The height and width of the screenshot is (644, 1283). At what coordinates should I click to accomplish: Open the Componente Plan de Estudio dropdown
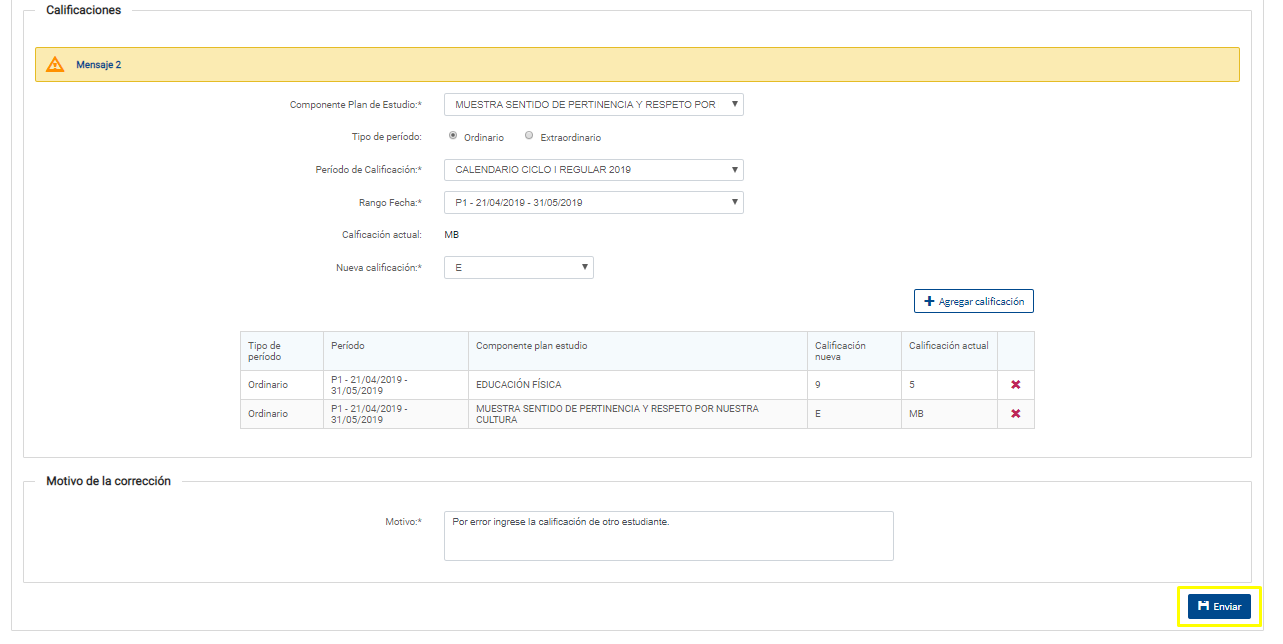tap(593, 105)
